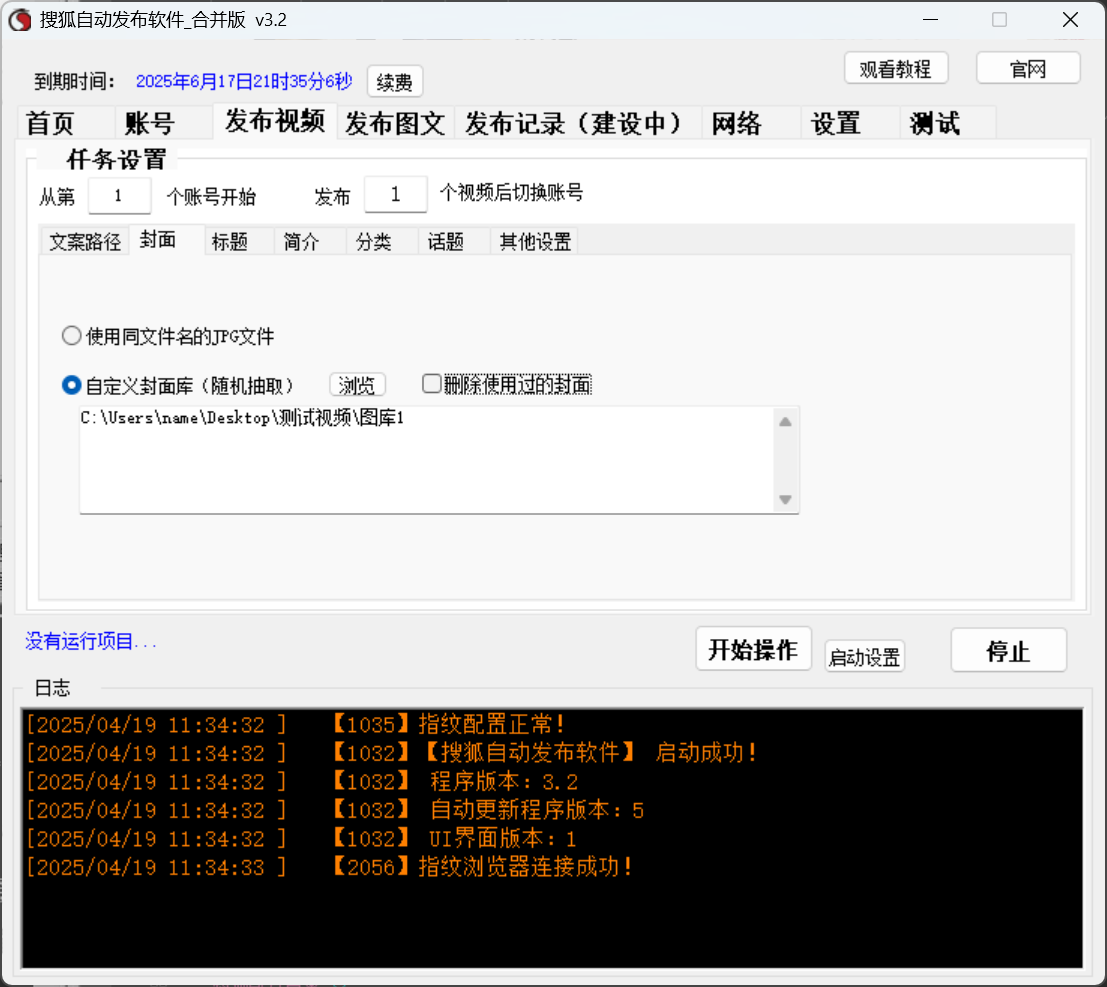
Task: Click the 官网 official site button
Action: (x=1027, y=68)
